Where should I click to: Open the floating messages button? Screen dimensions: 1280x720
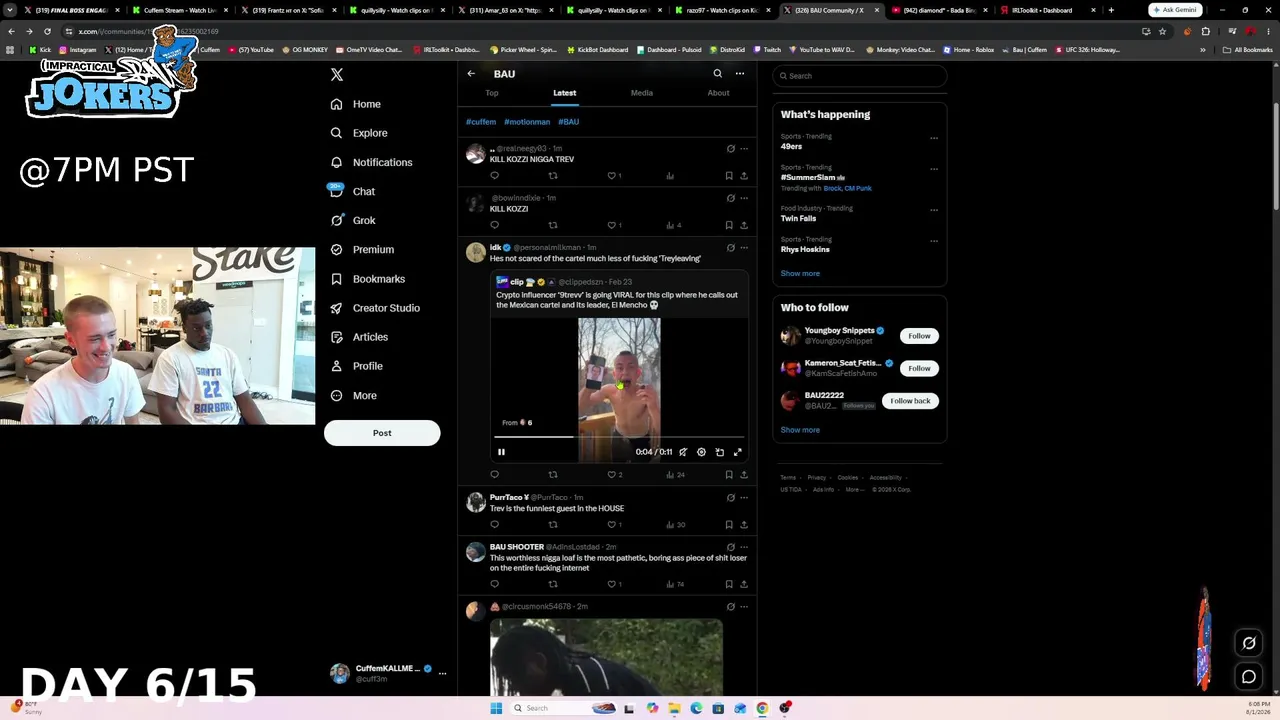[x=1249, y=677]
